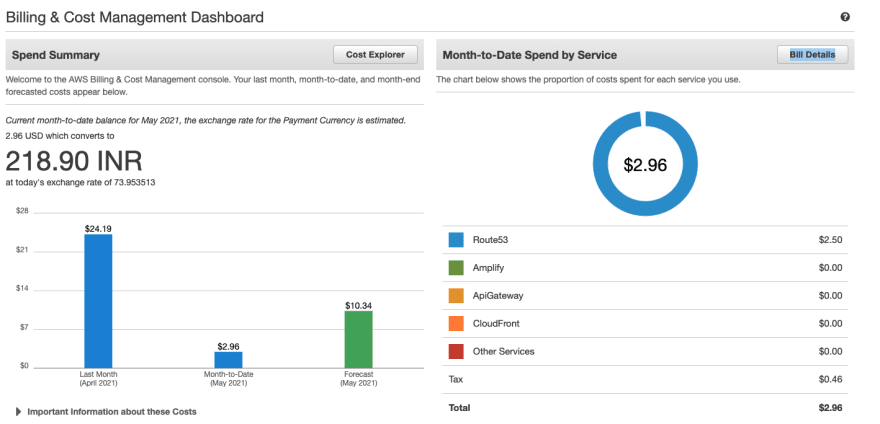Click the Spend Summary heading
Image resolution: width=880 pixels, height=424 pixels.
(x=56, y=55)
